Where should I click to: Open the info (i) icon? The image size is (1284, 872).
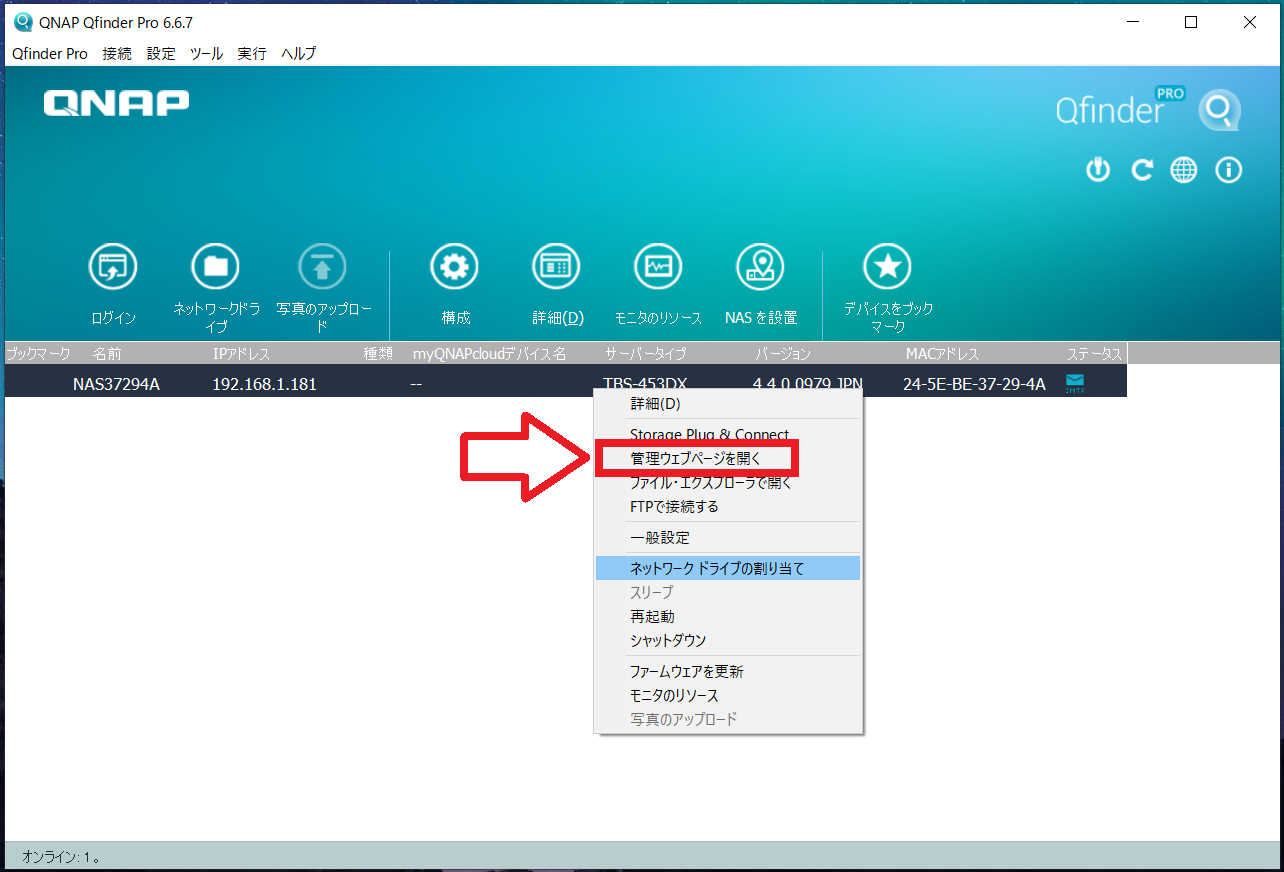pos(1228,170)
